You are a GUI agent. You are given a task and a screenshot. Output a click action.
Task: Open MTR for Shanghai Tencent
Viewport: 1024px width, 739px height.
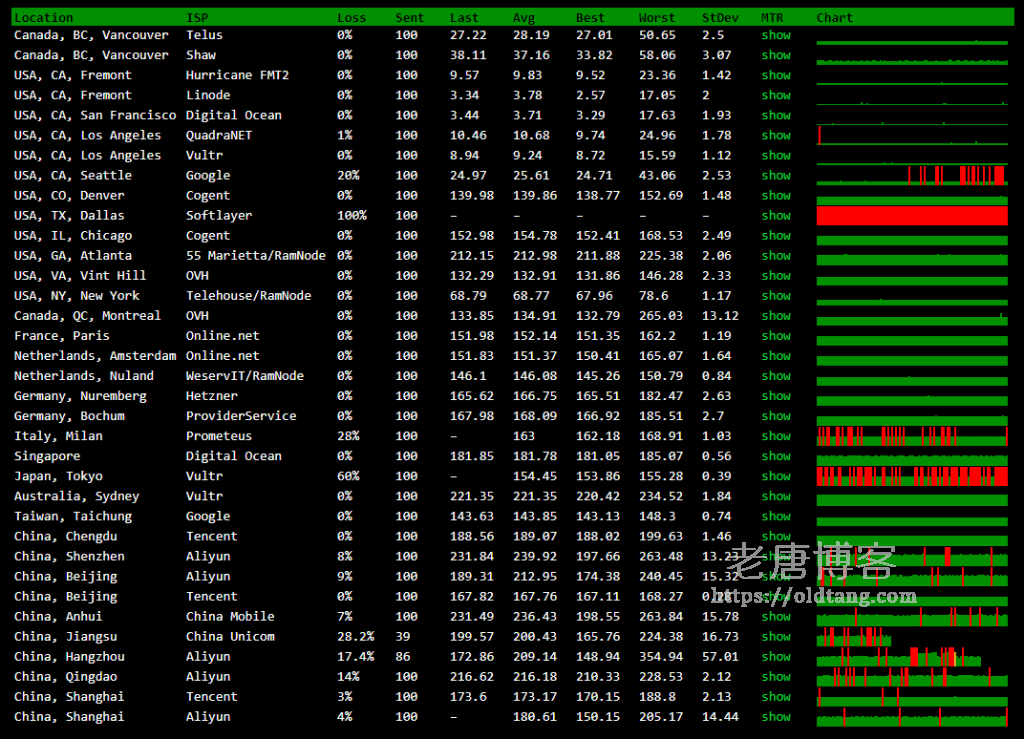pyautogui.click(x=776, y=697)
